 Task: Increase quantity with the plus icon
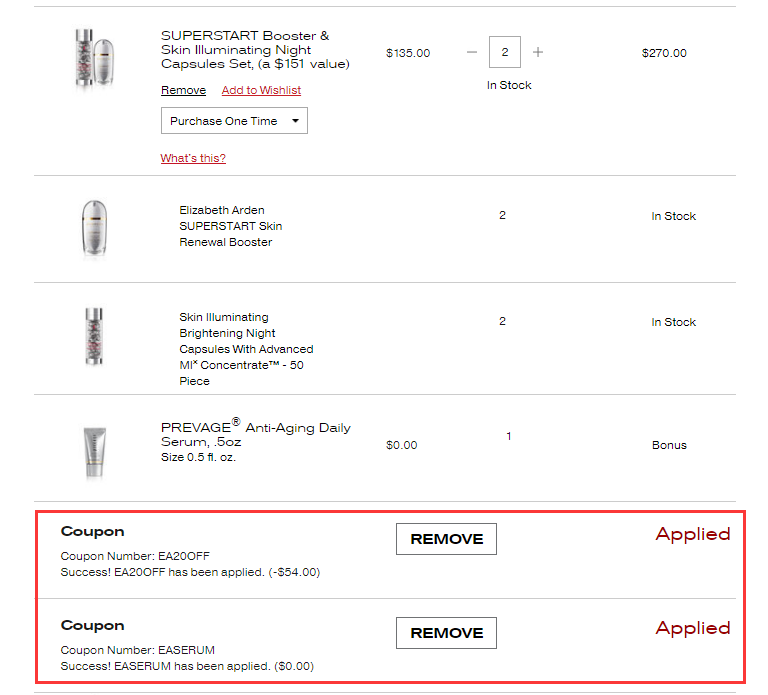pyautogui.click(x=538, y=52)
